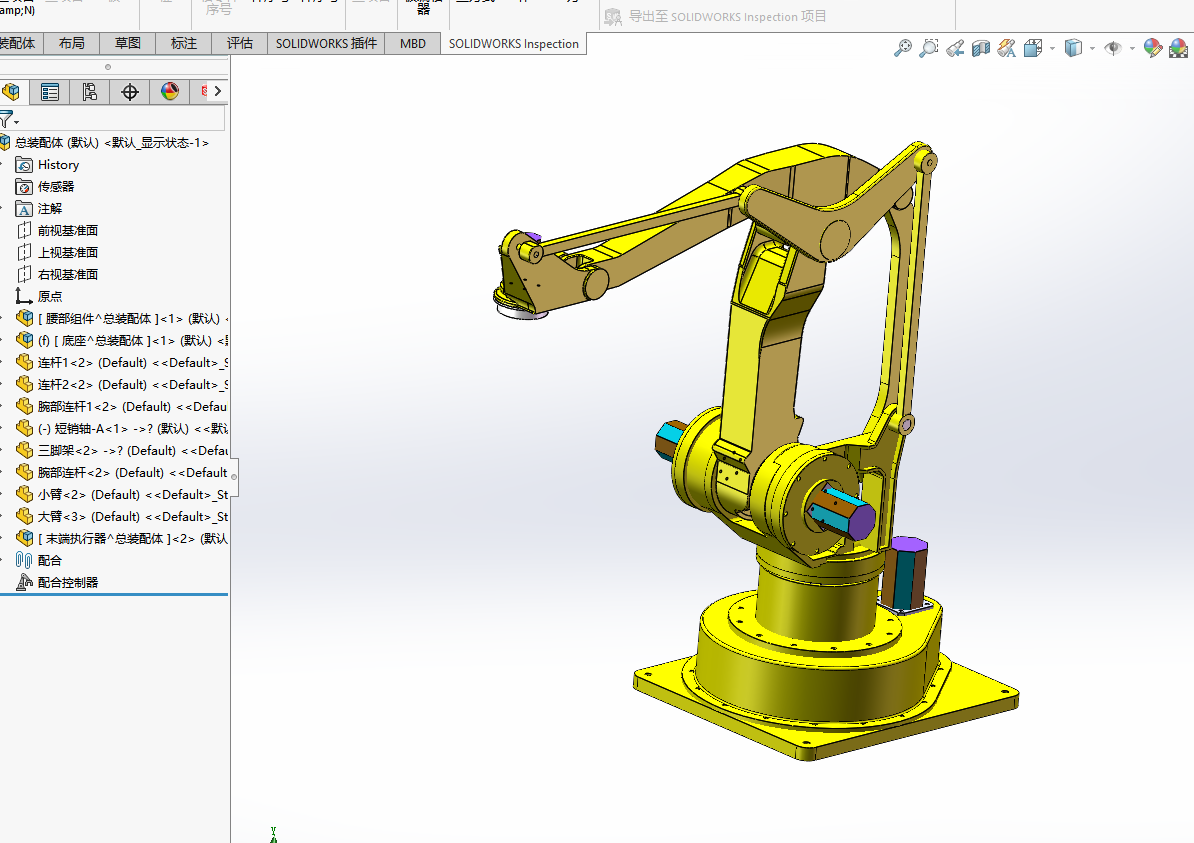Image resolution: width=1194 pixels, height=843 pixels.
Task: Open the 标注 tab
Action: coord(184,43)
